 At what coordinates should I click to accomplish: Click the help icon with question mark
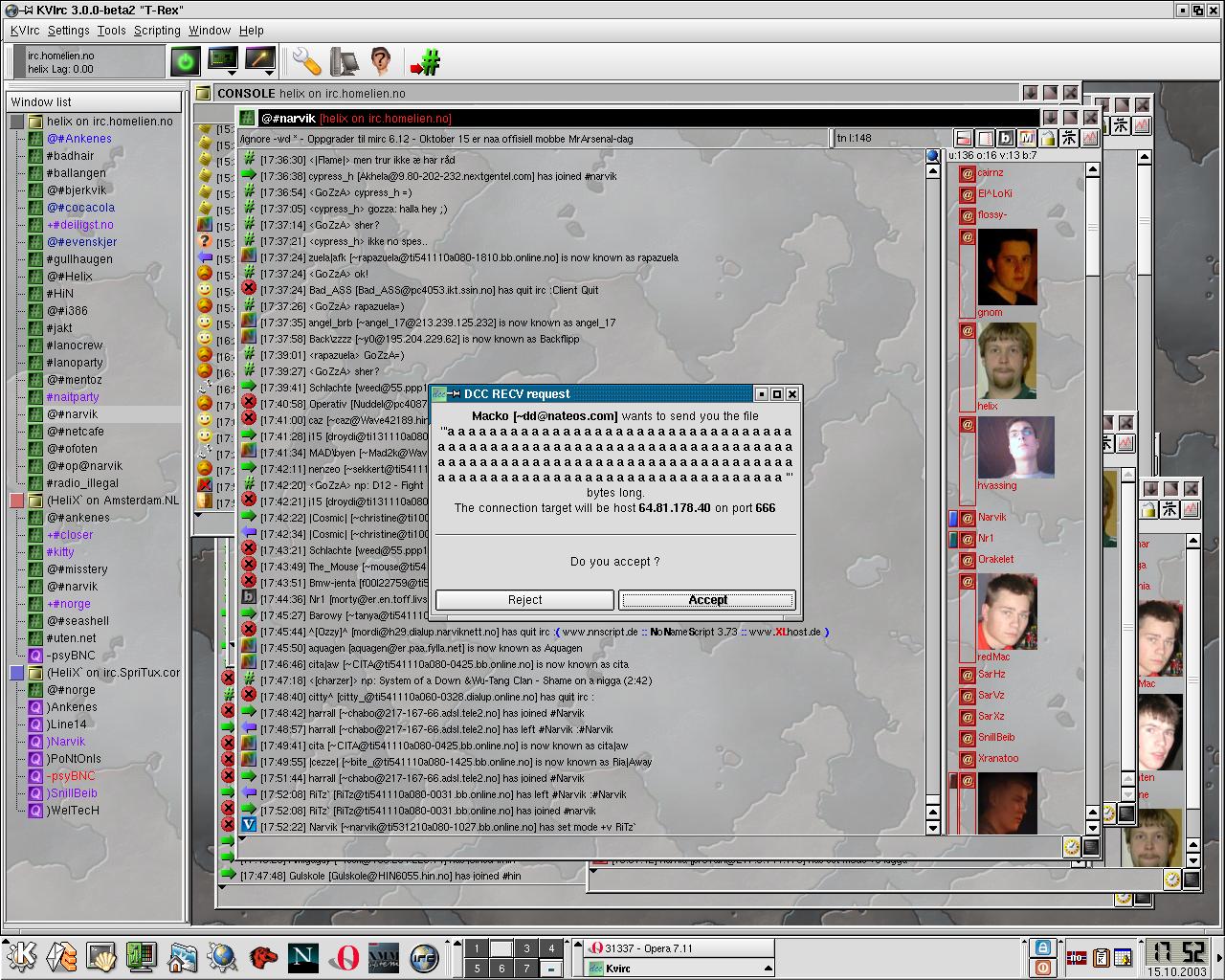point(380,61)
